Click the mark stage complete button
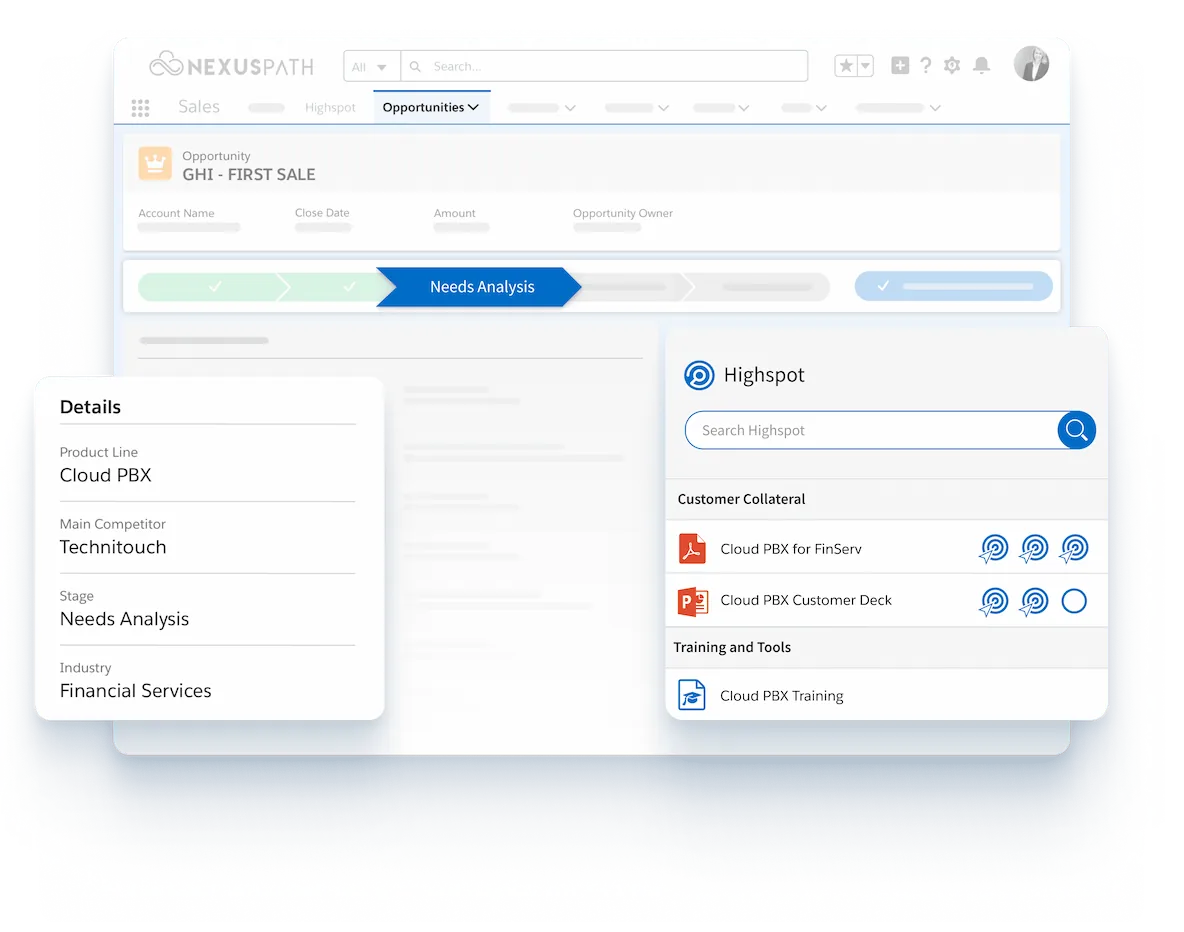 953,286
